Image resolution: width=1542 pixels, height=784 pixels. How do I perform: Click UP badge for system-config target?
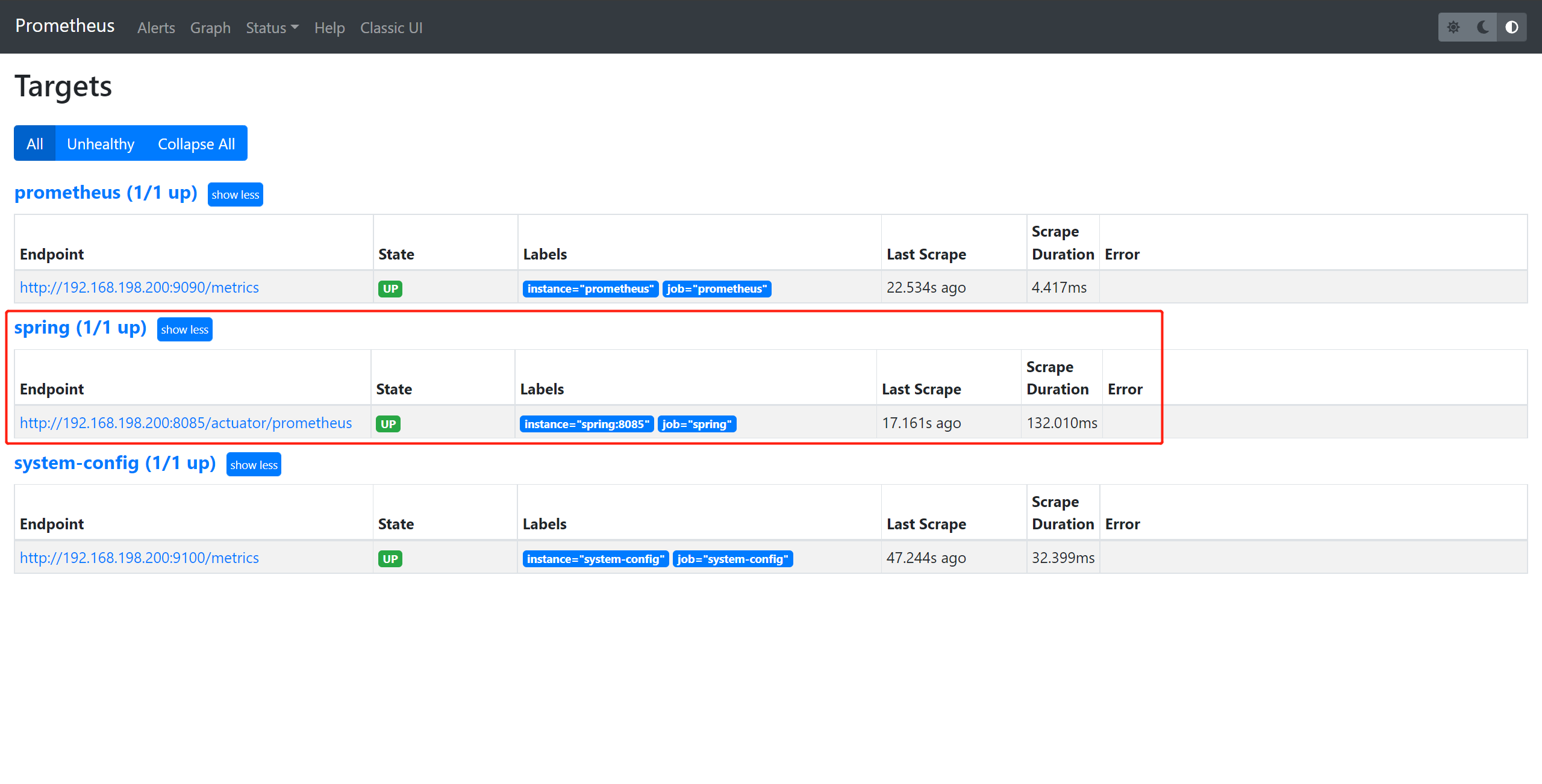390,559
